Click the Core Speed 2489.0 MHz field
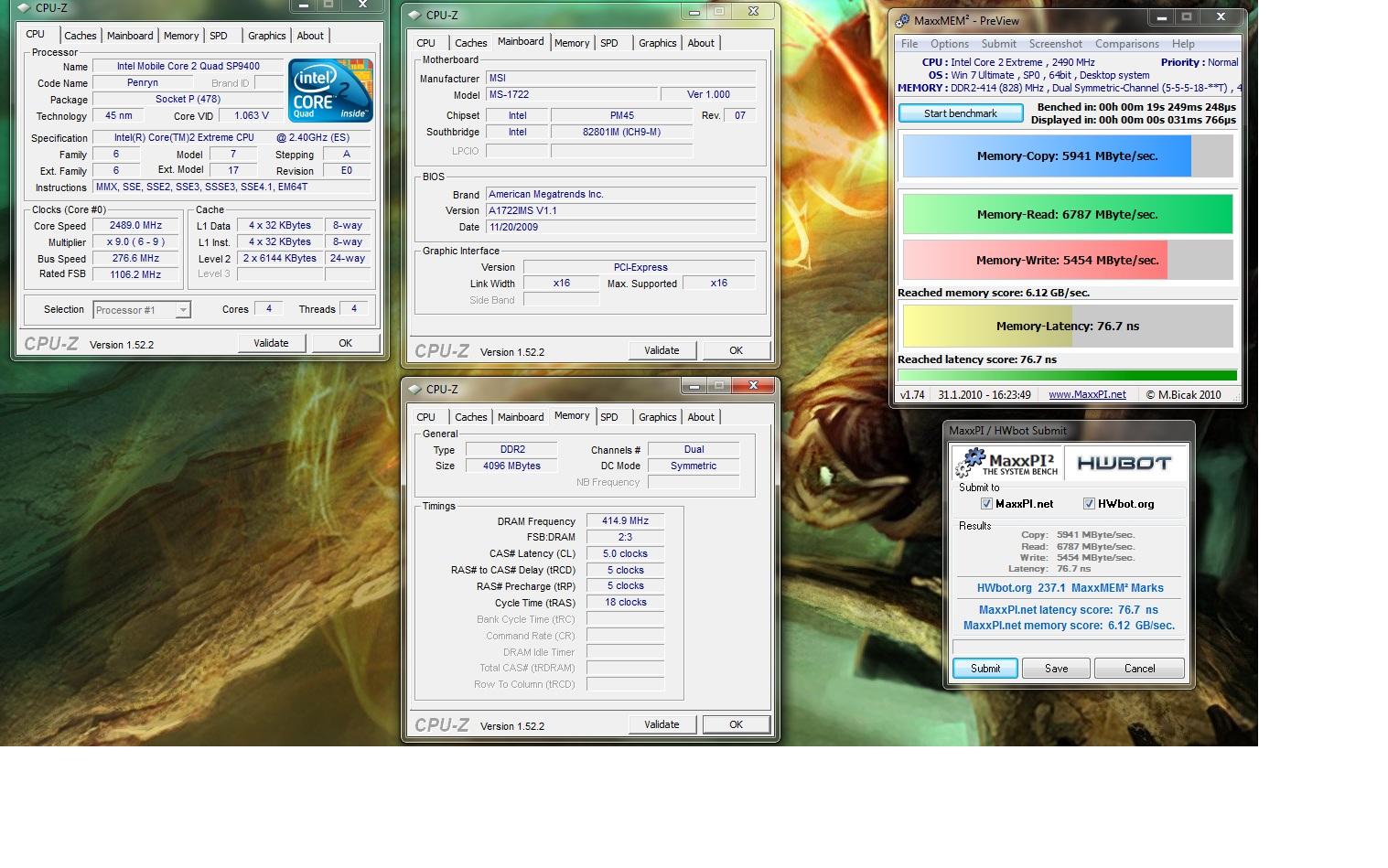 coord(135,226)
